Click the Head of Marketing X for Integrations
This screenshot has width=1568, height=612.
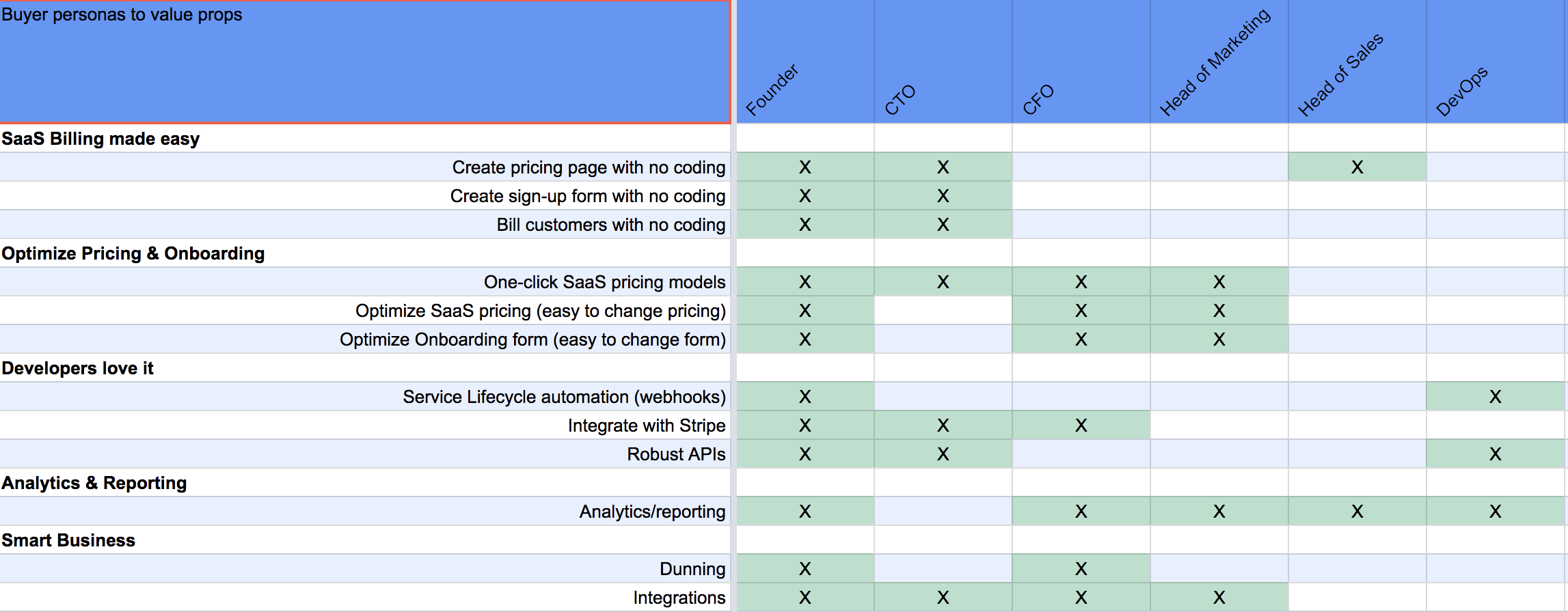(x=1219, y=598)
